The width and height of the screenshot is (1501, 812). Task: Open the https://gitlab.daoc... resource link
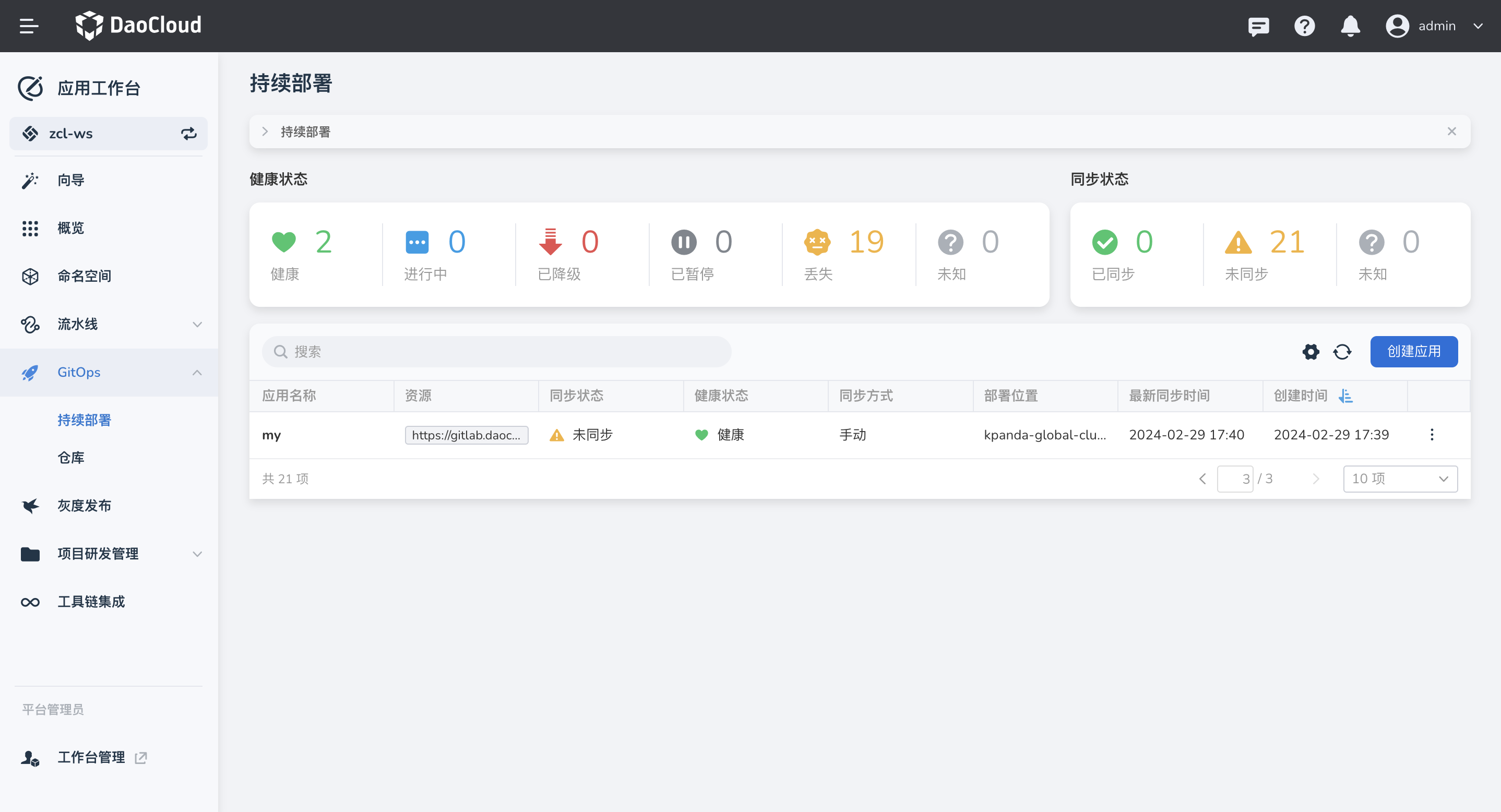(x=466, y=435)
